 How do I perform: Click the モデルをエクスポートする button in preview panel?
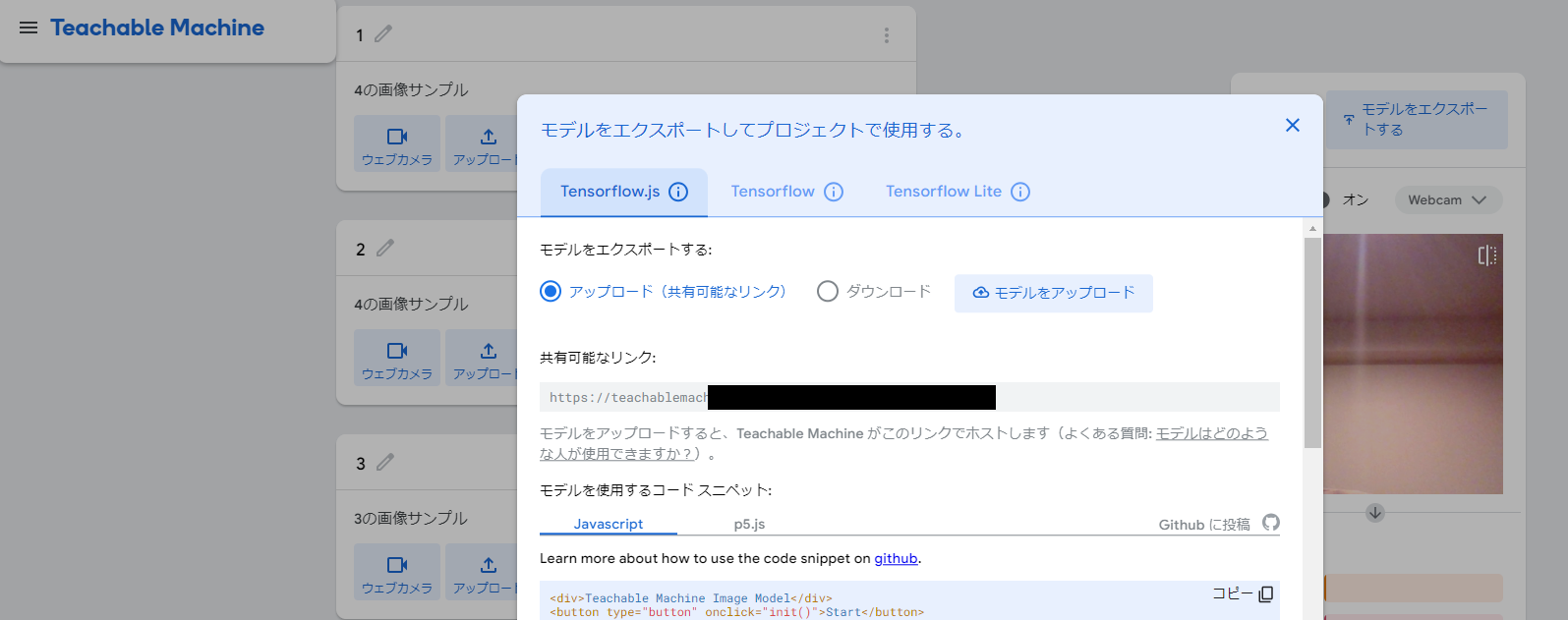click(1417, 119)
